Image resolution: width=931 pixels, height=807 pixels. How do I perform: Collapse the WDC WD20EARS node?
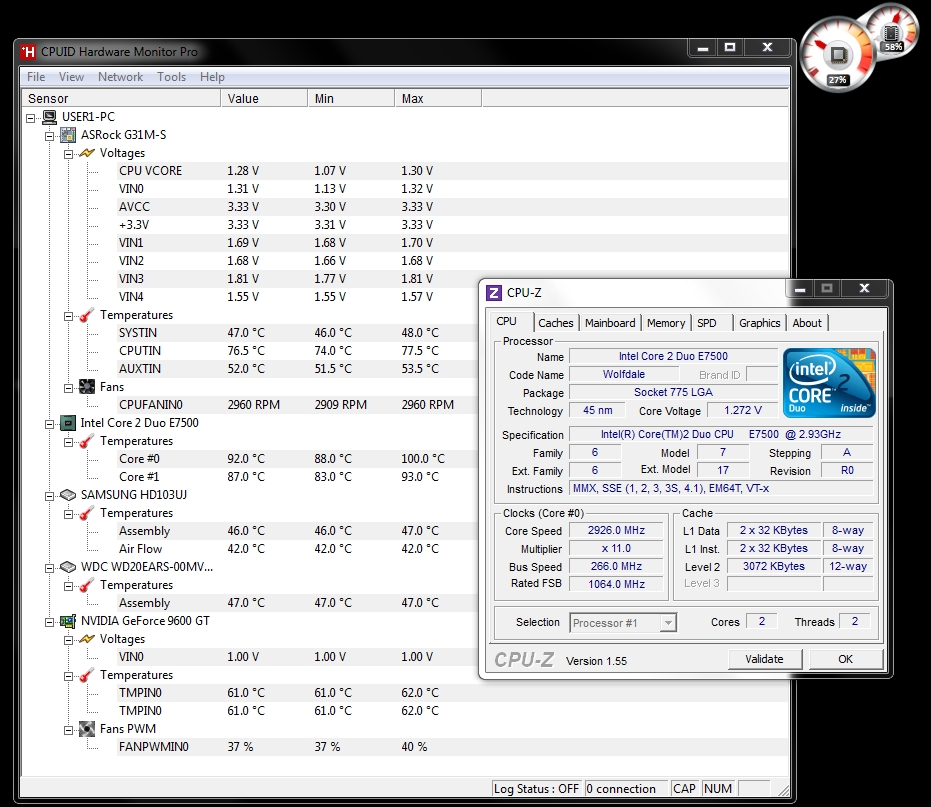[50, 568]
